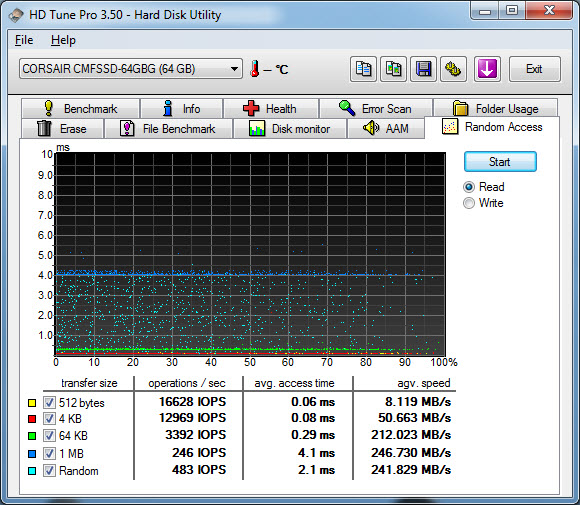Screen dimensions: 580x505
Task: Switch to the Error Scan tab
Action: [376, 108]
